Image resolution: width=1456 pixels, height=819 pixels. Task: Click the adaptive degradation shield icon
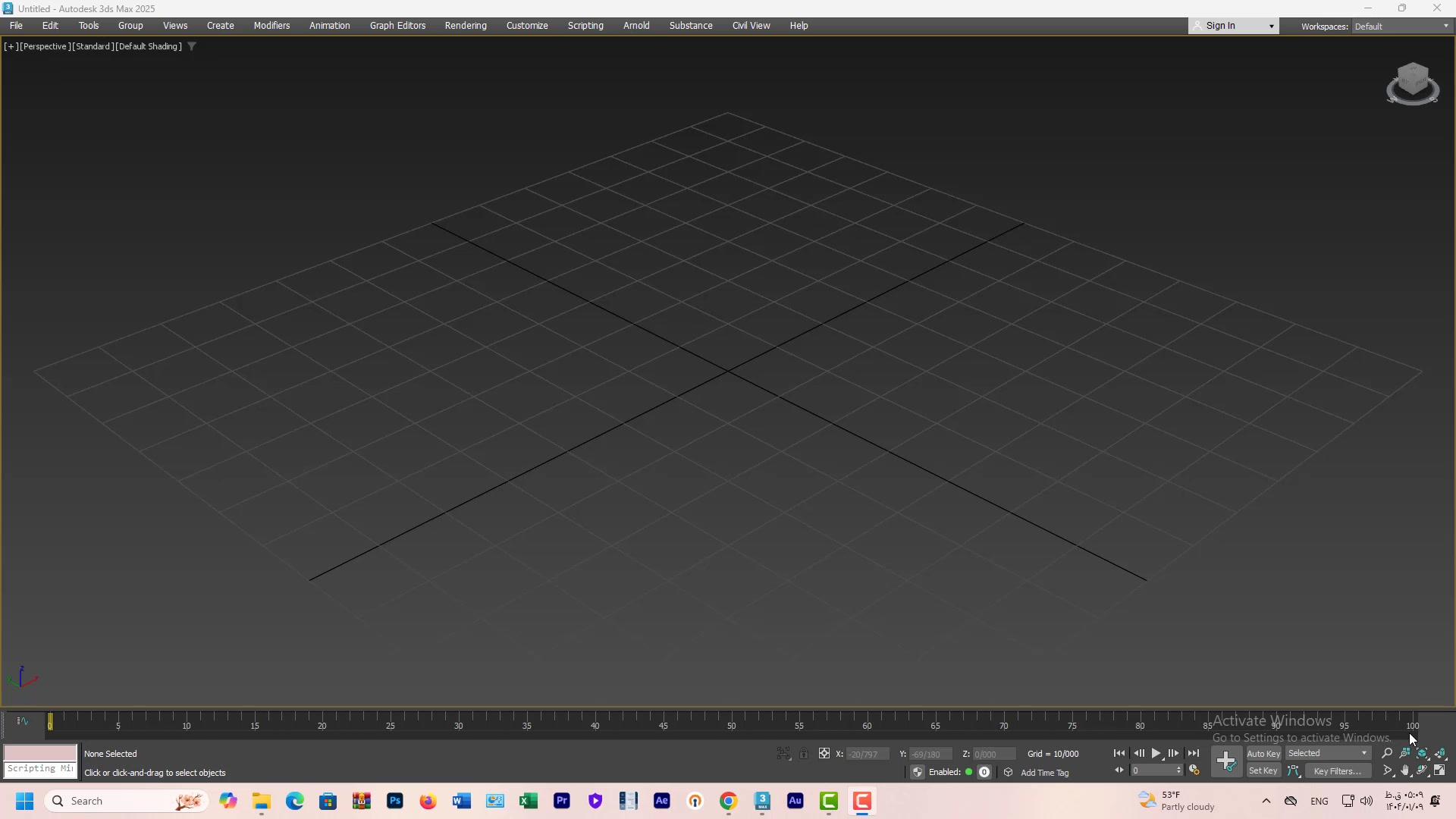coord(918,772)
